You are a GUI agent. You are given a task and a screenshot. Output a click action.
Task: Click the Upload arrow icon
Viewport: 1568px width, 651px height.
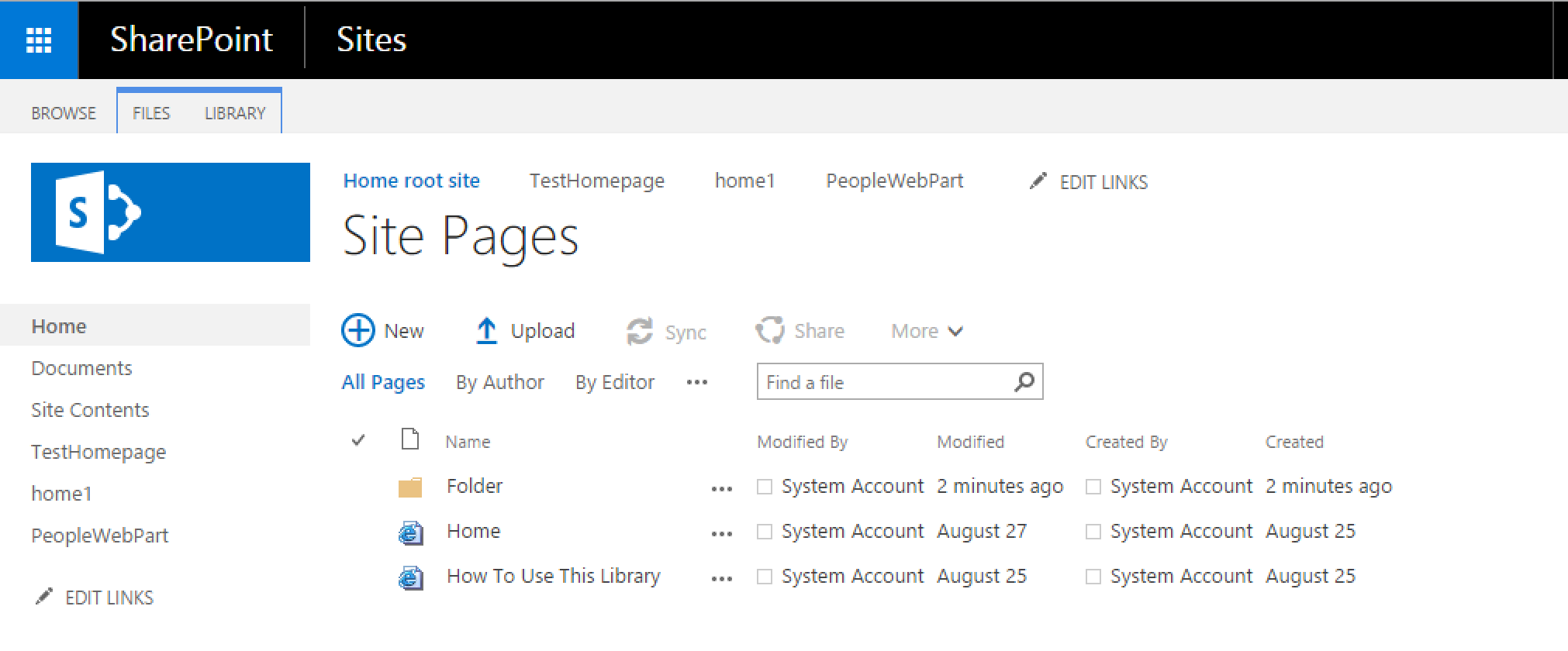(486, 331)
